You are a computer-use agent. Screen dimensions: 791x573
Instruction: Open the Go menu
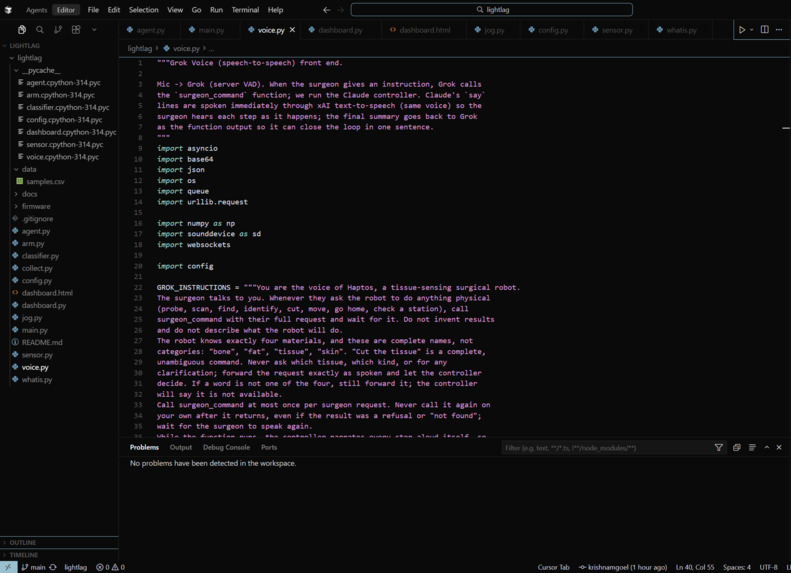[196, 10]
